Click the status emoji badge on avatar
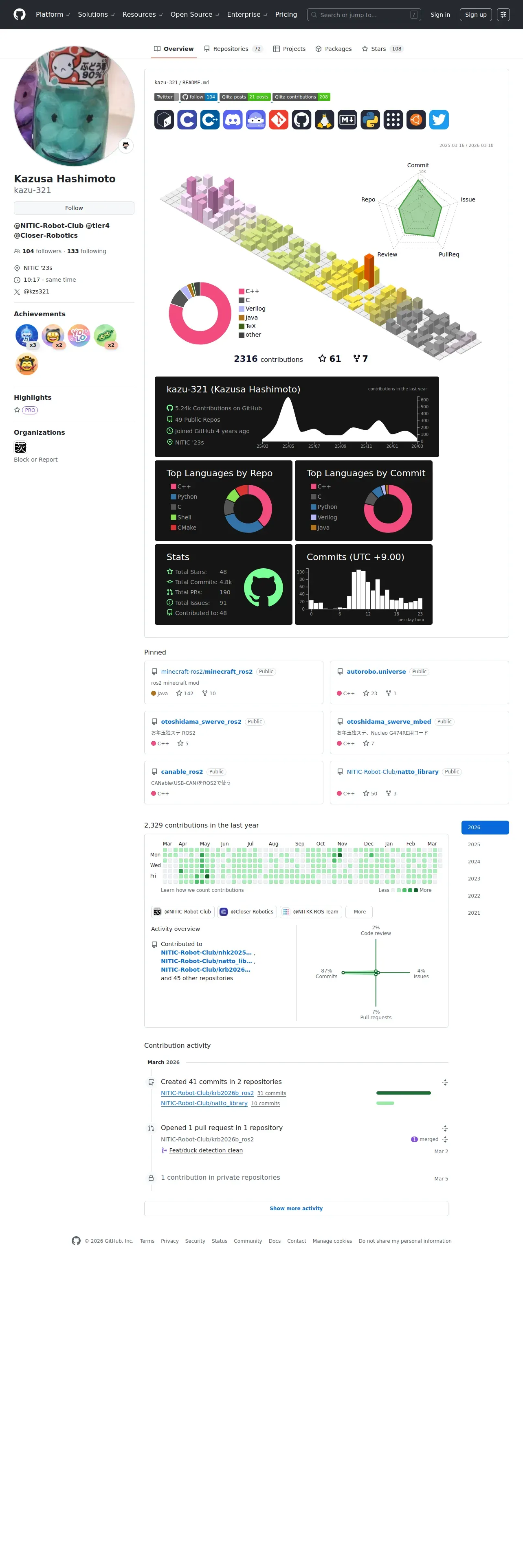The image size is (523, 1568). [x=125, y=145]
